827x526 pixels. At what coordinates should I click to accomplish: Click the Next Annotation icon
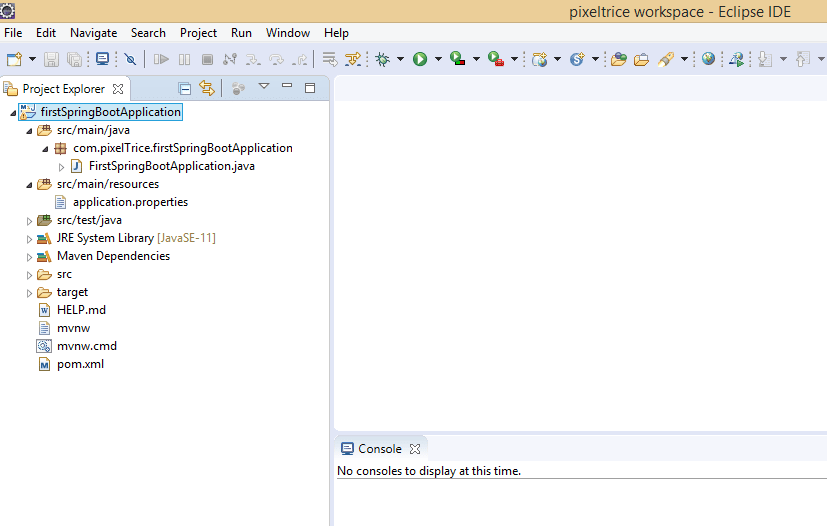point(765,59)
